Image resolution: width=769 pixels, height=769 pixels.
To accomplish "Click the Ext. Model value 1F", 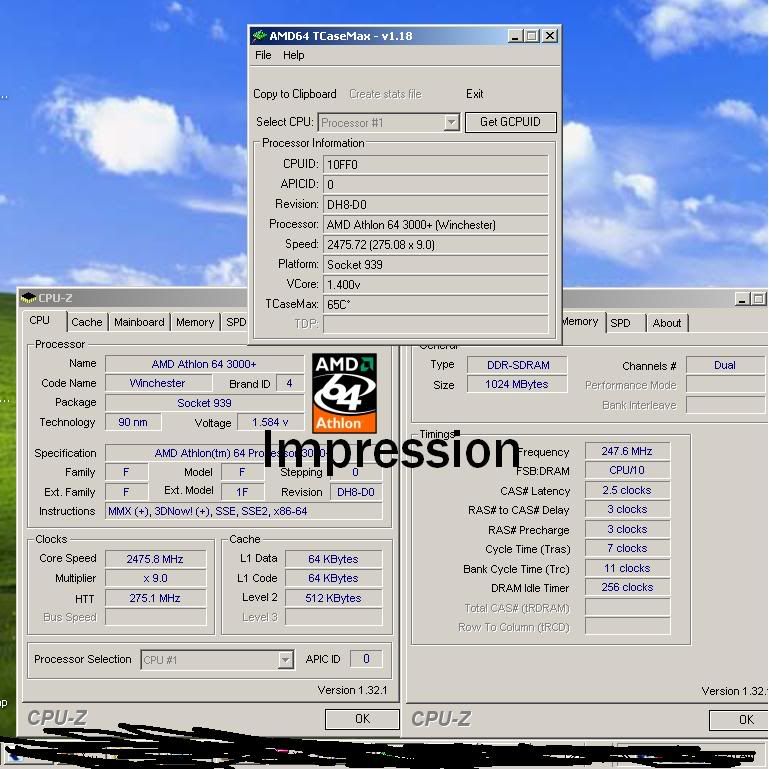I will click(242, 491).
